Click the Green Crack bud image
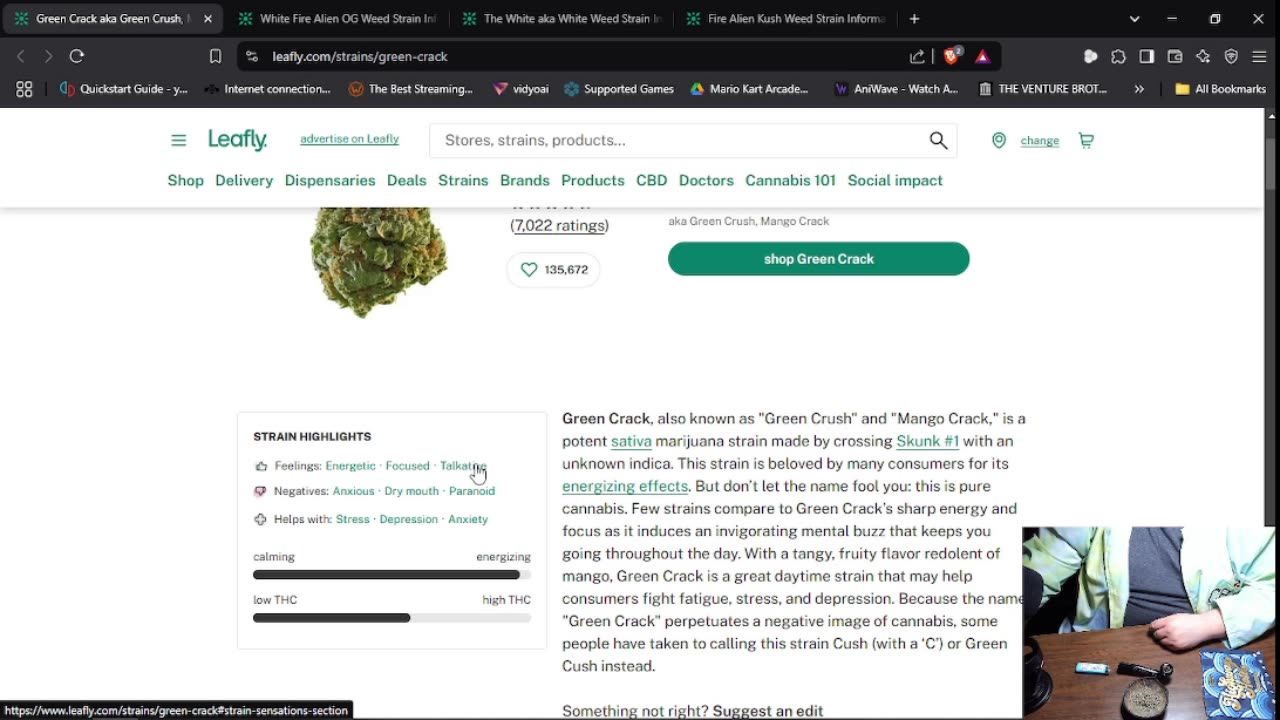Viewport: 1280px width, 720px height. [x=378, y=260]
